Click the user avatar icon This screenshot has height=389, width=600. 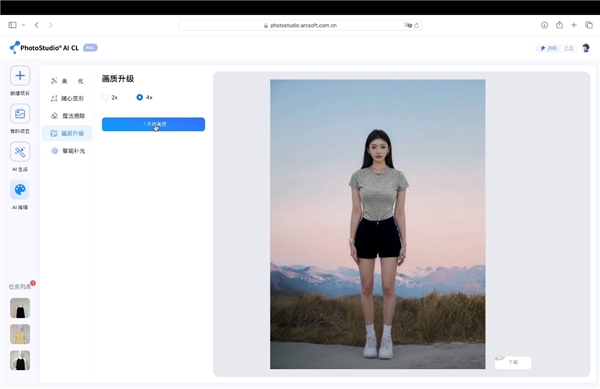tap(586, 48)
